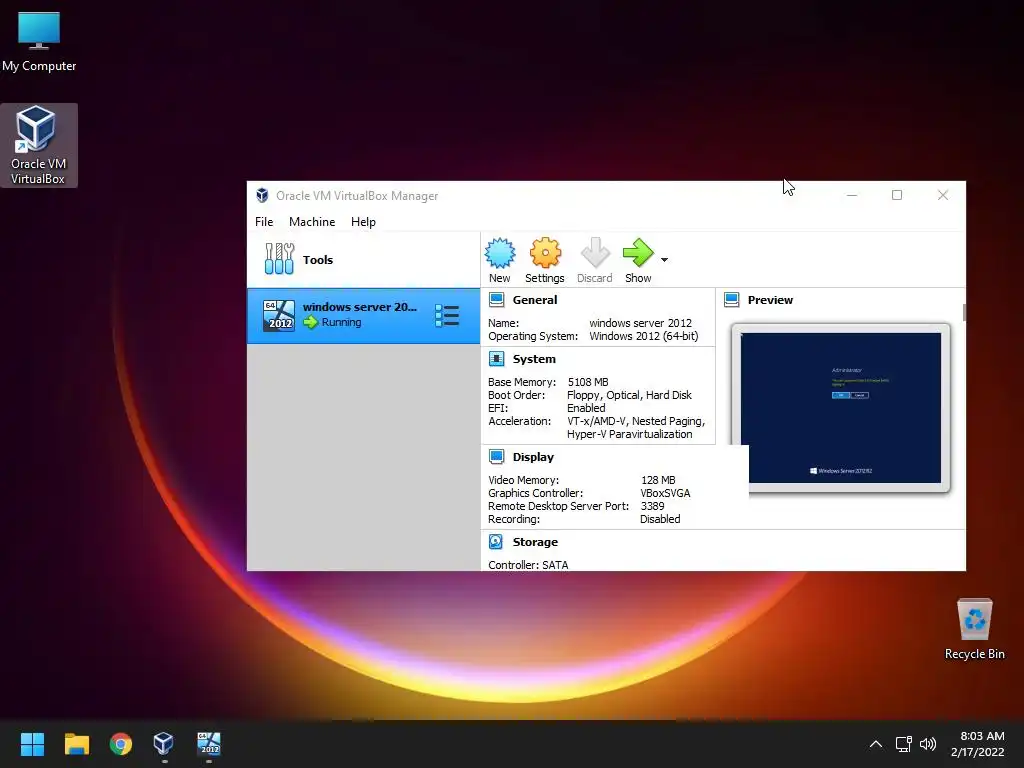Click the Running status green arrow icon
1024x768 pixels.
310,322
